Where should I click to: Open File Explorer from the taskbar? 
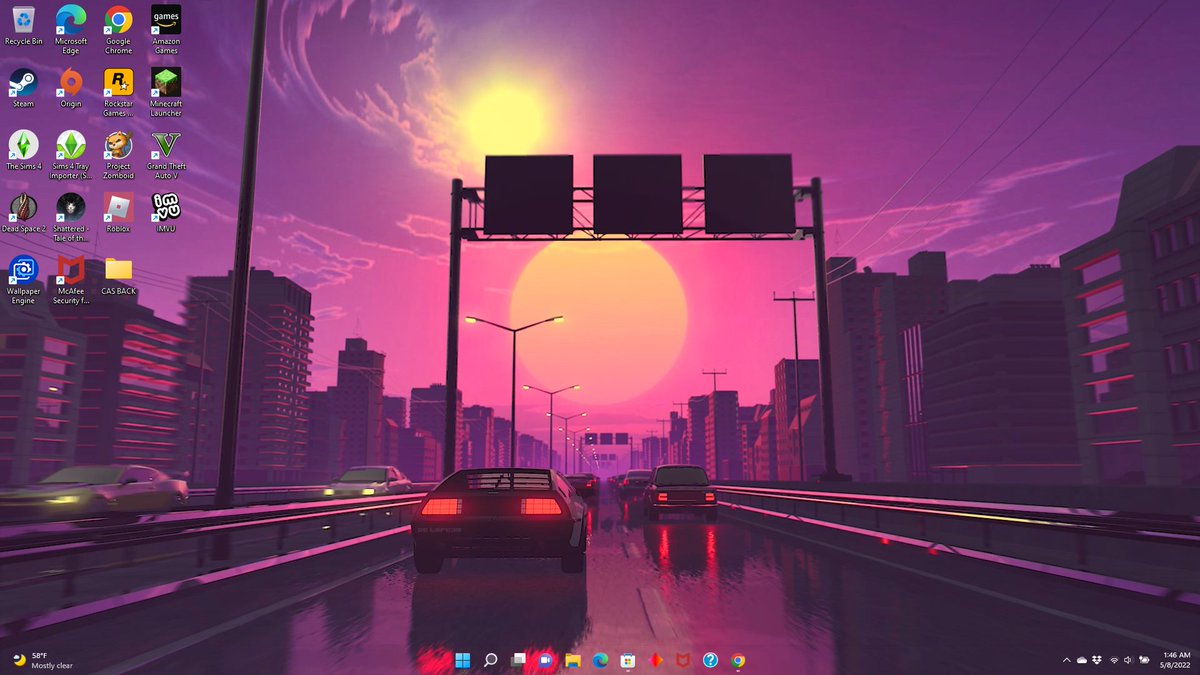(573, 660)
